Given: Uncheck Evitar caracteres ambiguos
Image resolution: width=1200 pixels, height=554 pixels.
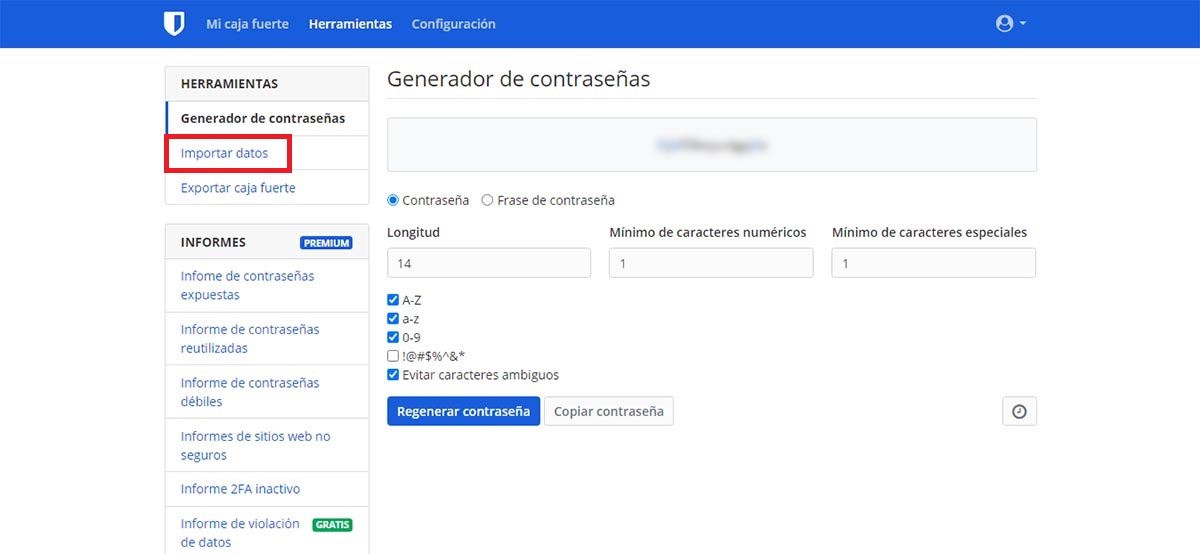Looking at the screenshot, I should 393,375.
